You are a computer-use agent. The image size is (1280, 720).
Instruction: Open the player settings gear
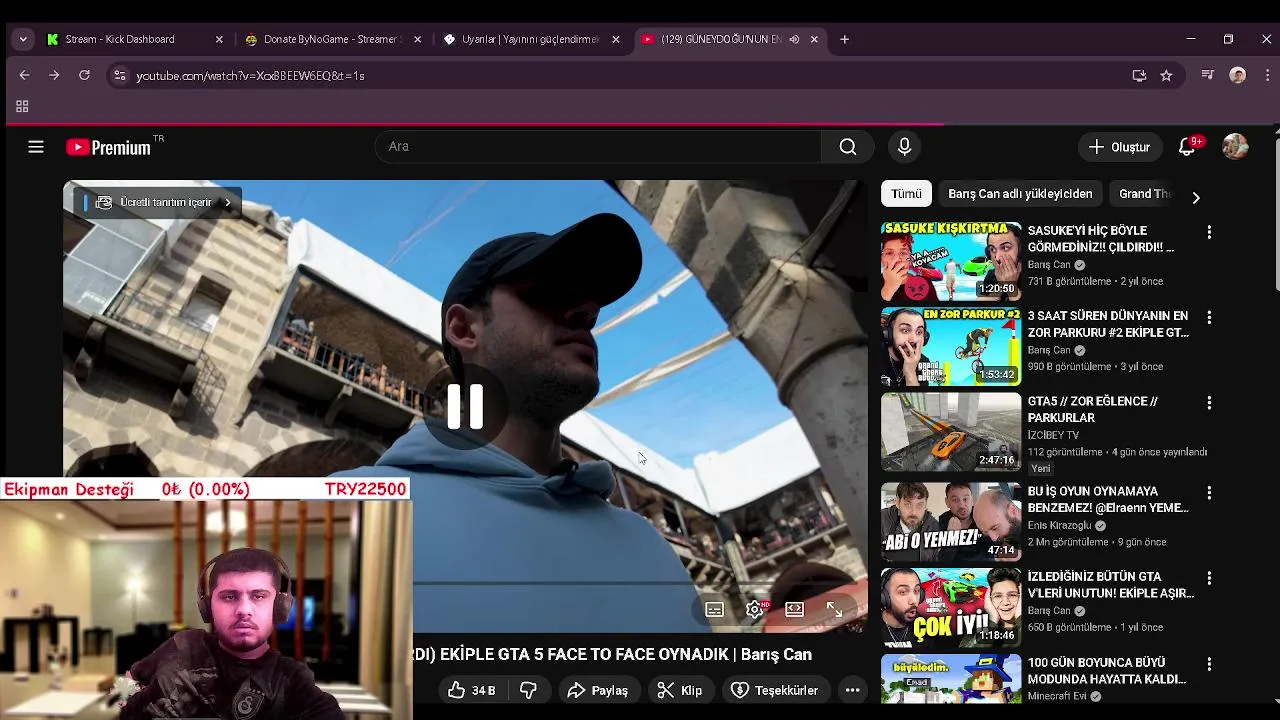pyautogui.click(x=755, y=609)
